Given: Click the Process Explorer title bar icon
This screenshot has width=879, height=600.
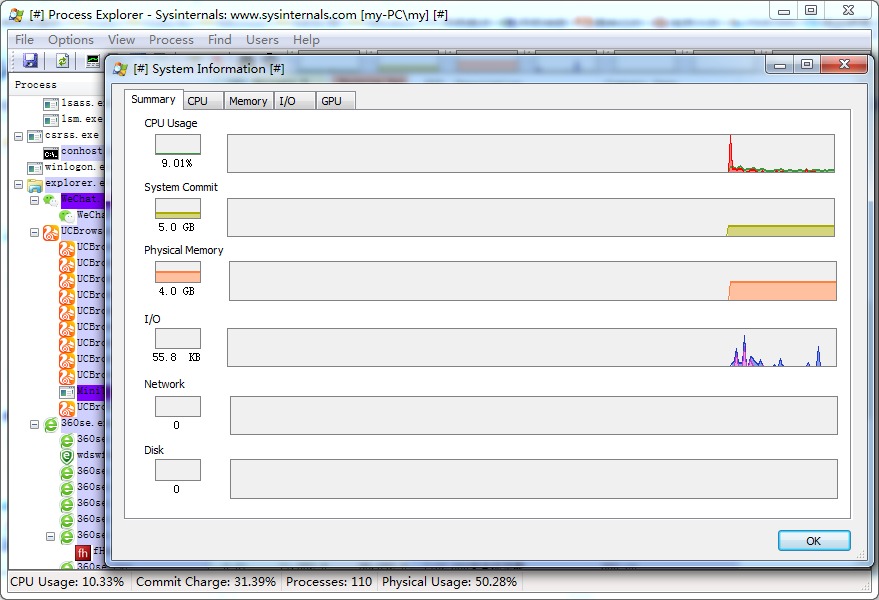Looking at the screenshot, I should pyautogui.click(x=16, y=15).
